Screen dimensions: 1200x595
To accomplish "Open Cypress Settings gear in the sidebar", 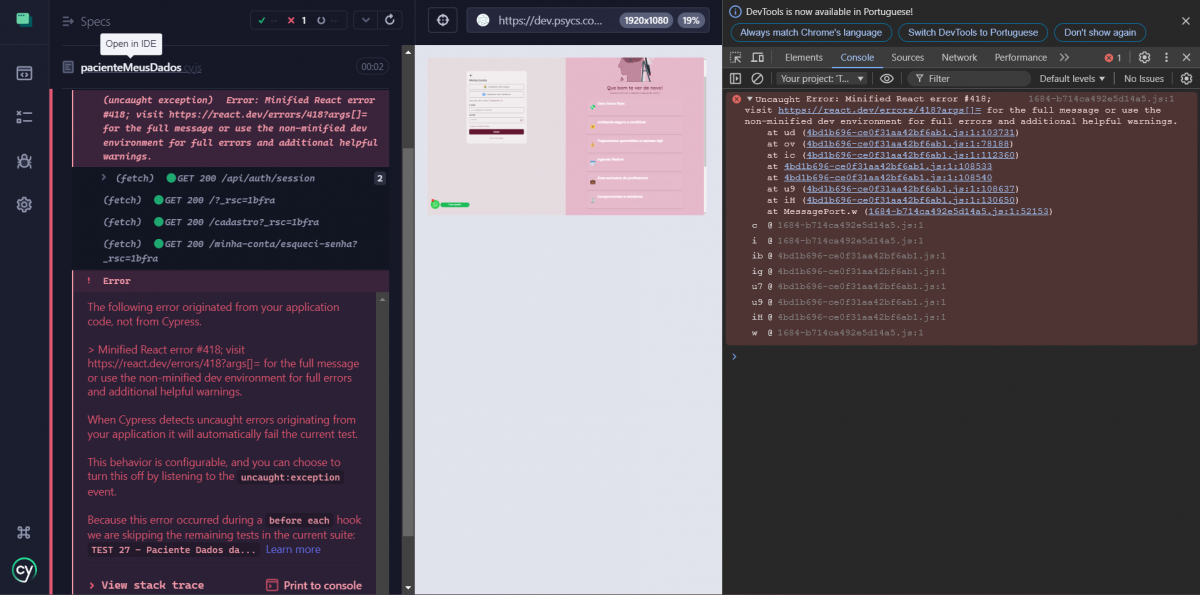I will 24,204.
